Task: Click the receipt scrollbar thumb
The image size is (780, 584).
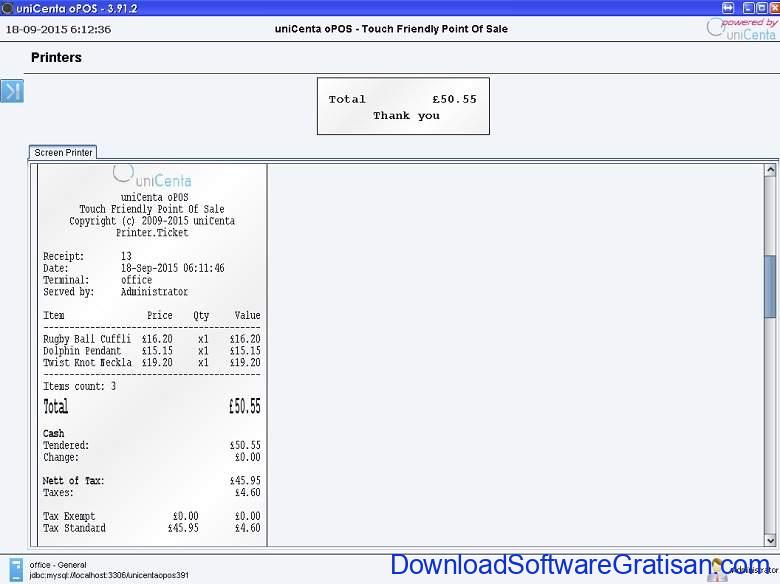Action: 770,287
